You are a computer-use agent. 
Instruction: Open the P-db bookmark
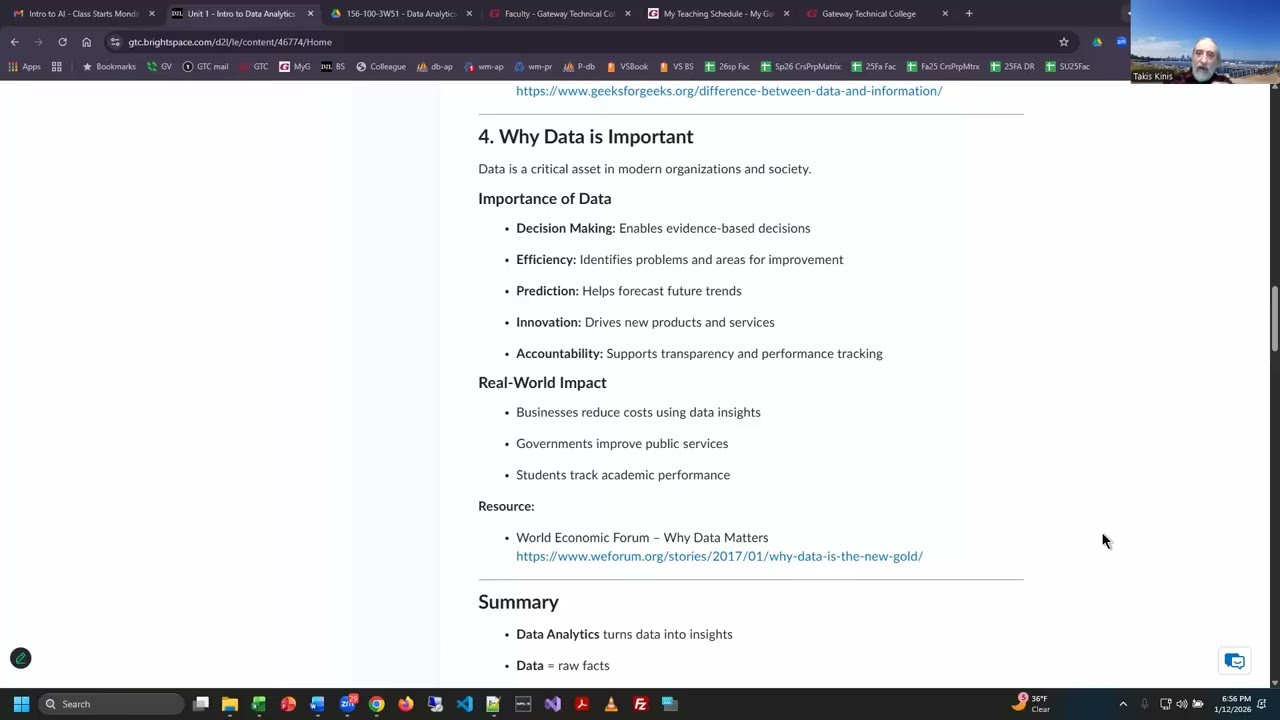(x=579, y=67)
